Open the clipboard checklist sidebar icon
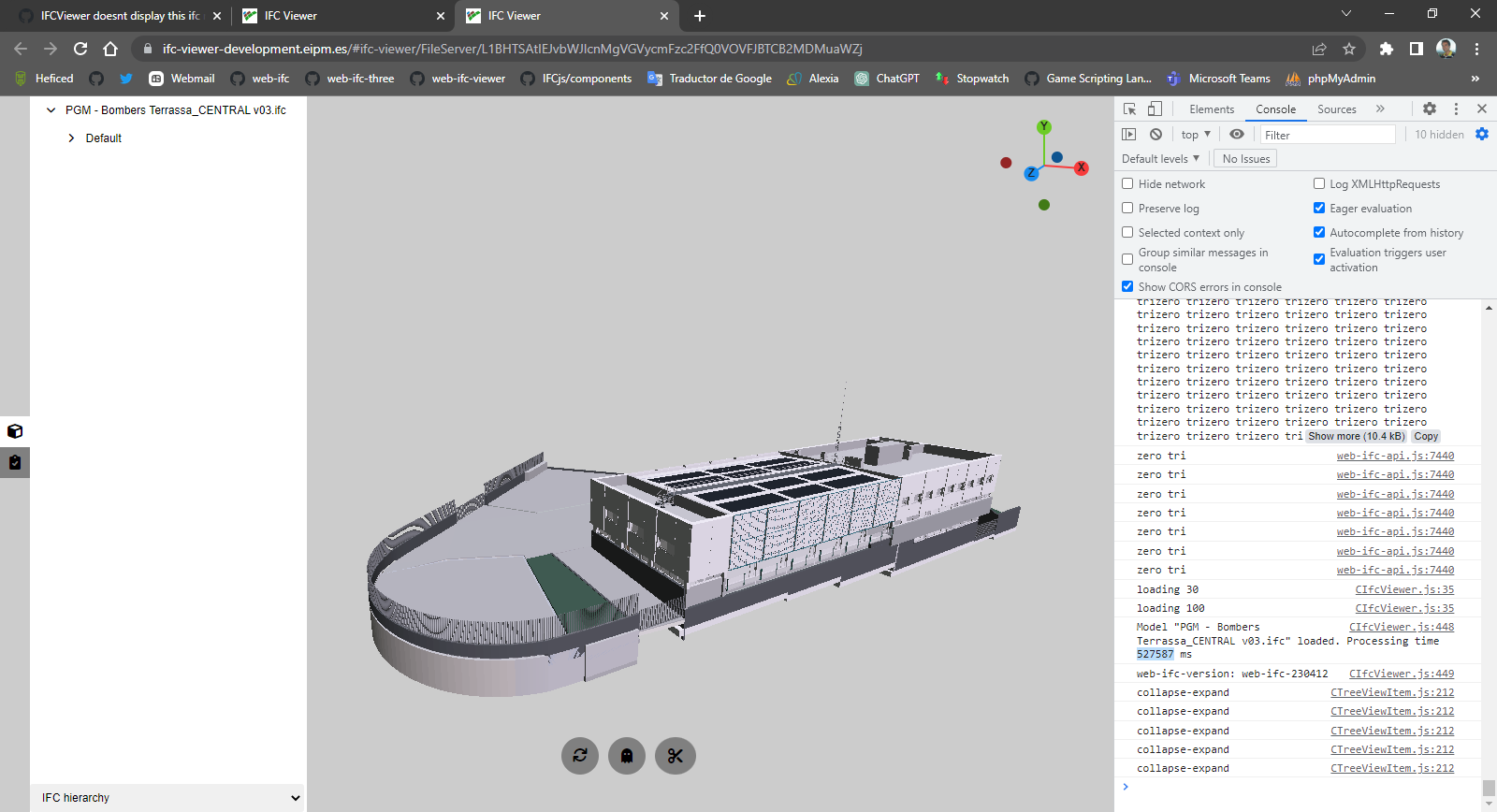Image resolution: width=1497 pixels, height=812 pixels. point(15,463)
